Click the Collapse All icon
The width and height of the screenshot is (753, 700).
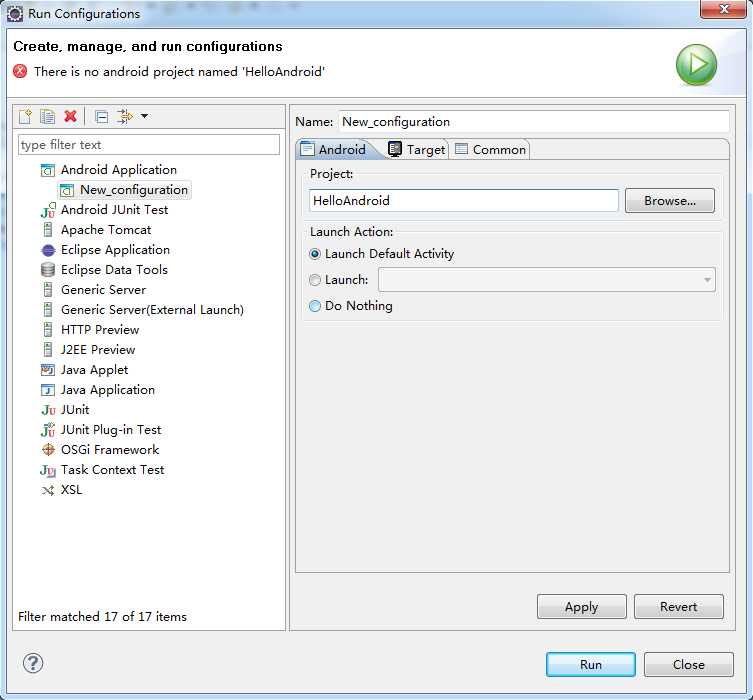click(x=101, y=117)
